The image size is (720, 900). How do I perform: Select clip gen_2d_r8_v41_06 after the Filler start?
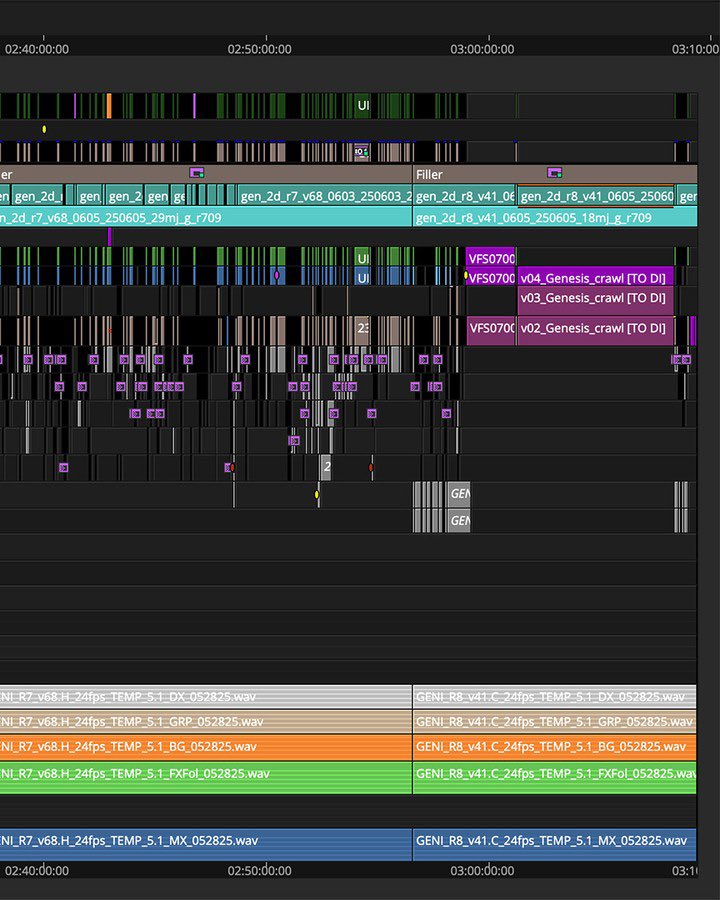464,196
